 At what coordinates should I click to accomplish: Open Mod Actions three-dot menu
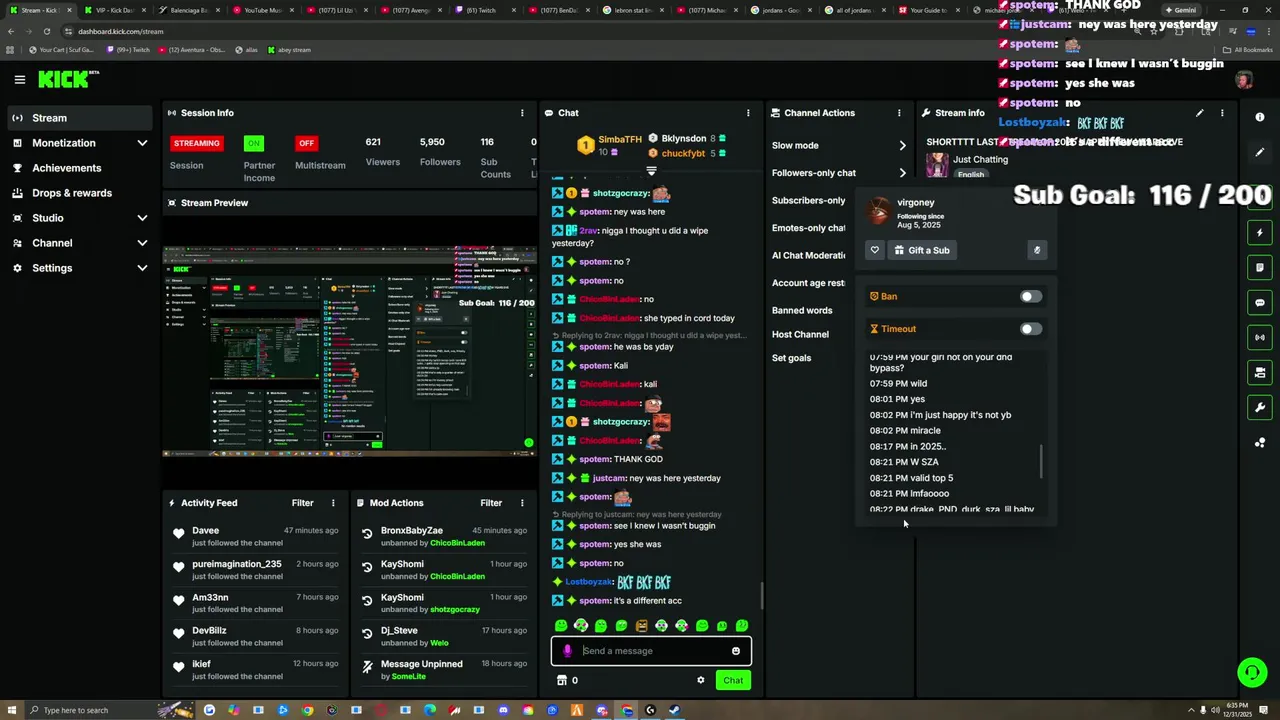click(x=522, y=503)
